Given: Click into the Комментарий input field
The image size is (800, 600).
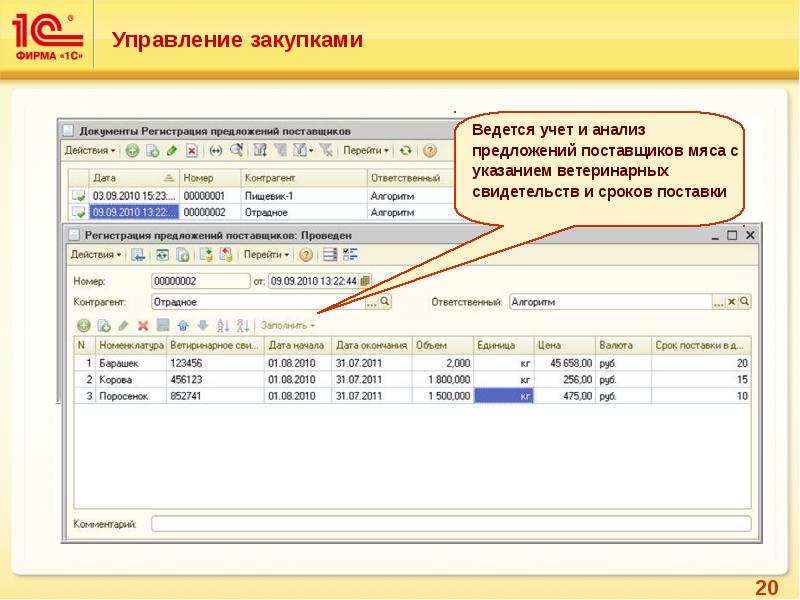Looking at the screenshot, I should pyautogui.click(x=450, y=523).
